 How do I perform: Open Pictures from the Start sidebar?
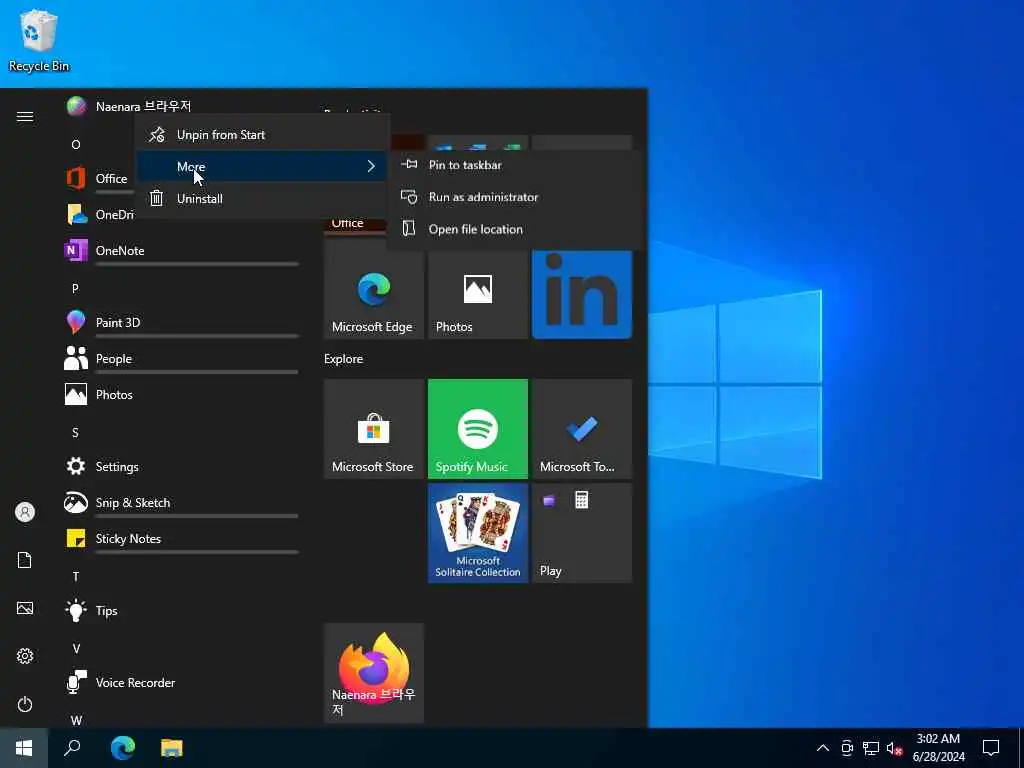click(25, 608)
